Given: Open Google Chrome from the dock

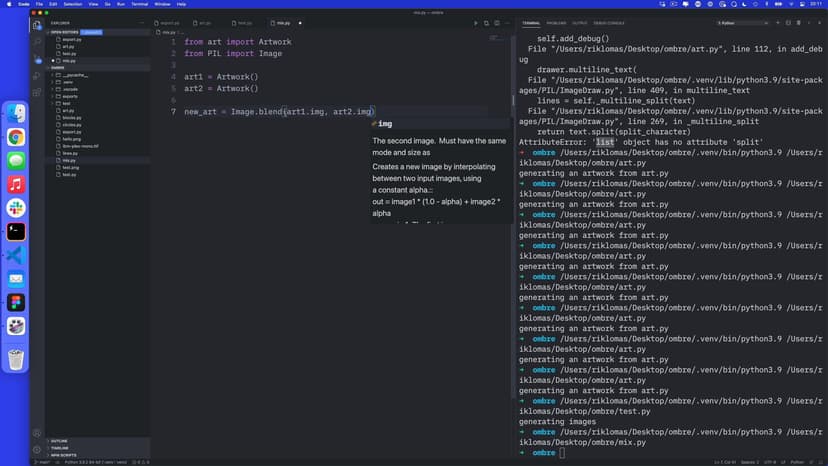Looking at the screenshot, I should (16, 137).
